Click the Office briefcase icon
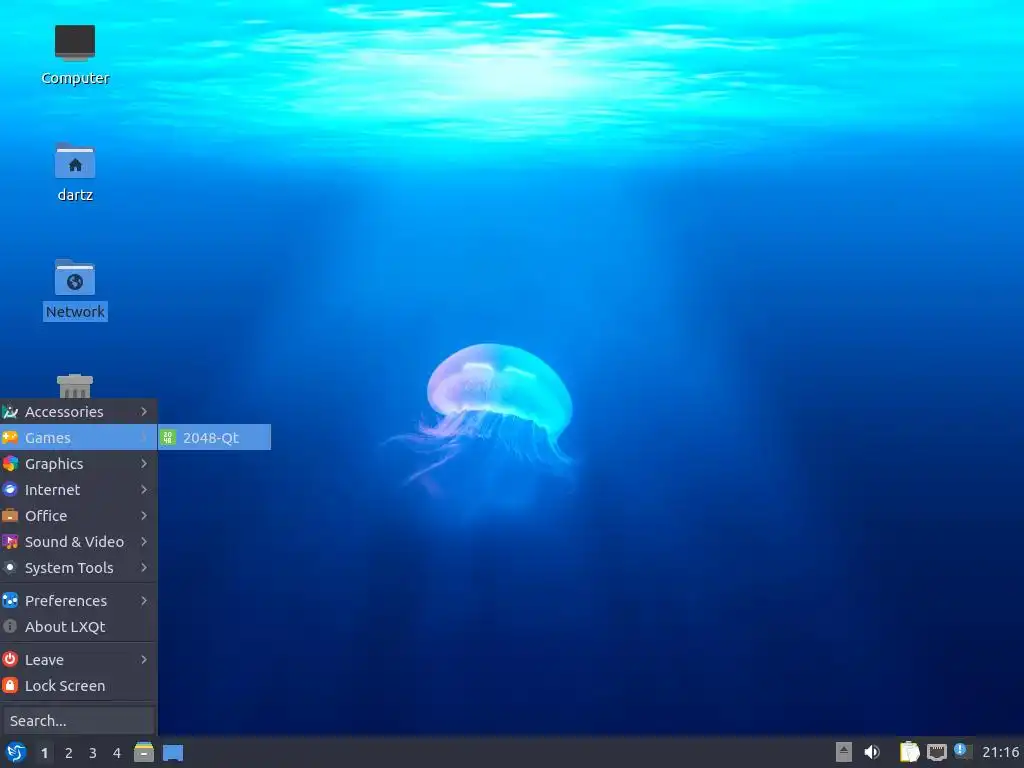Image resolution: width=1024 pixels, height=768 pixels. point(10,516)
